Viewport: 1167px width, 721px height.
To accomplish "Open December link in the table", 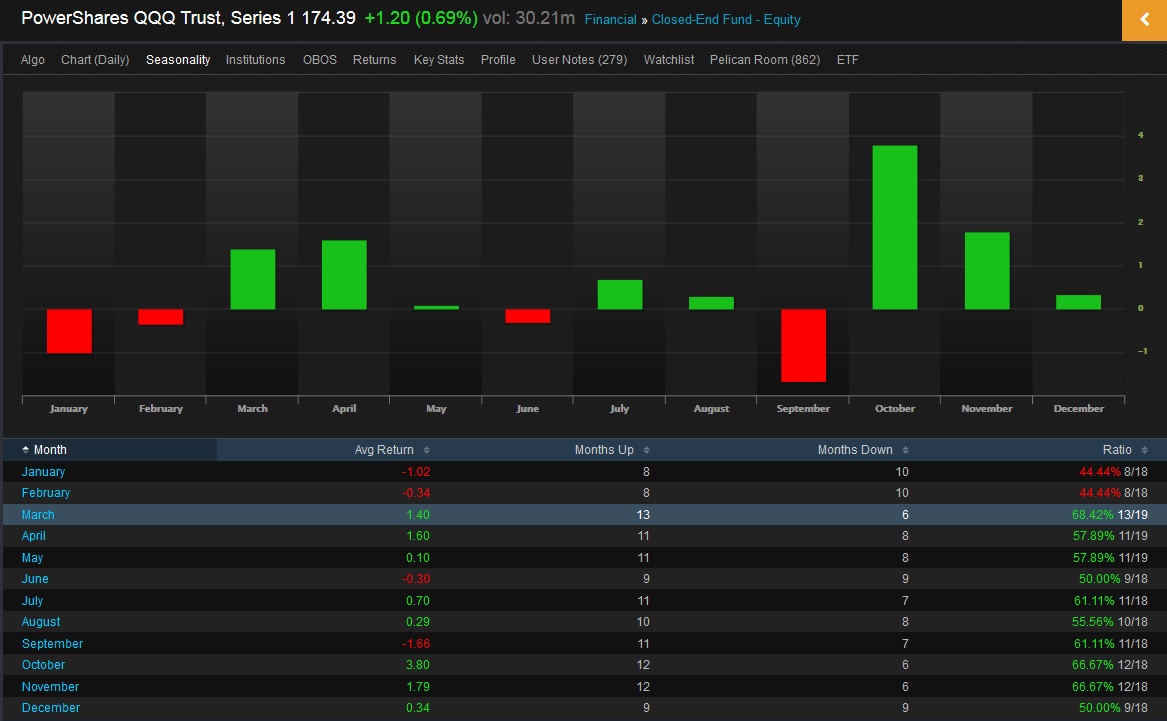I will pos(51,708).
